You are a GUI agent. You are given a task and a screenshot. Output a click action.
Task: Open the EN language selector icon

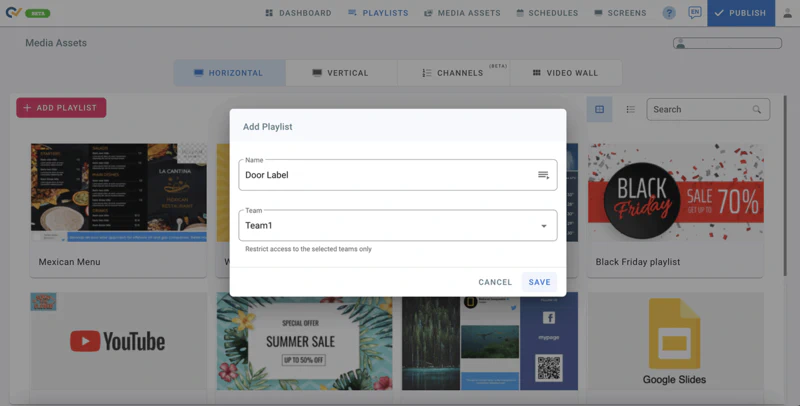click(694, 13)
